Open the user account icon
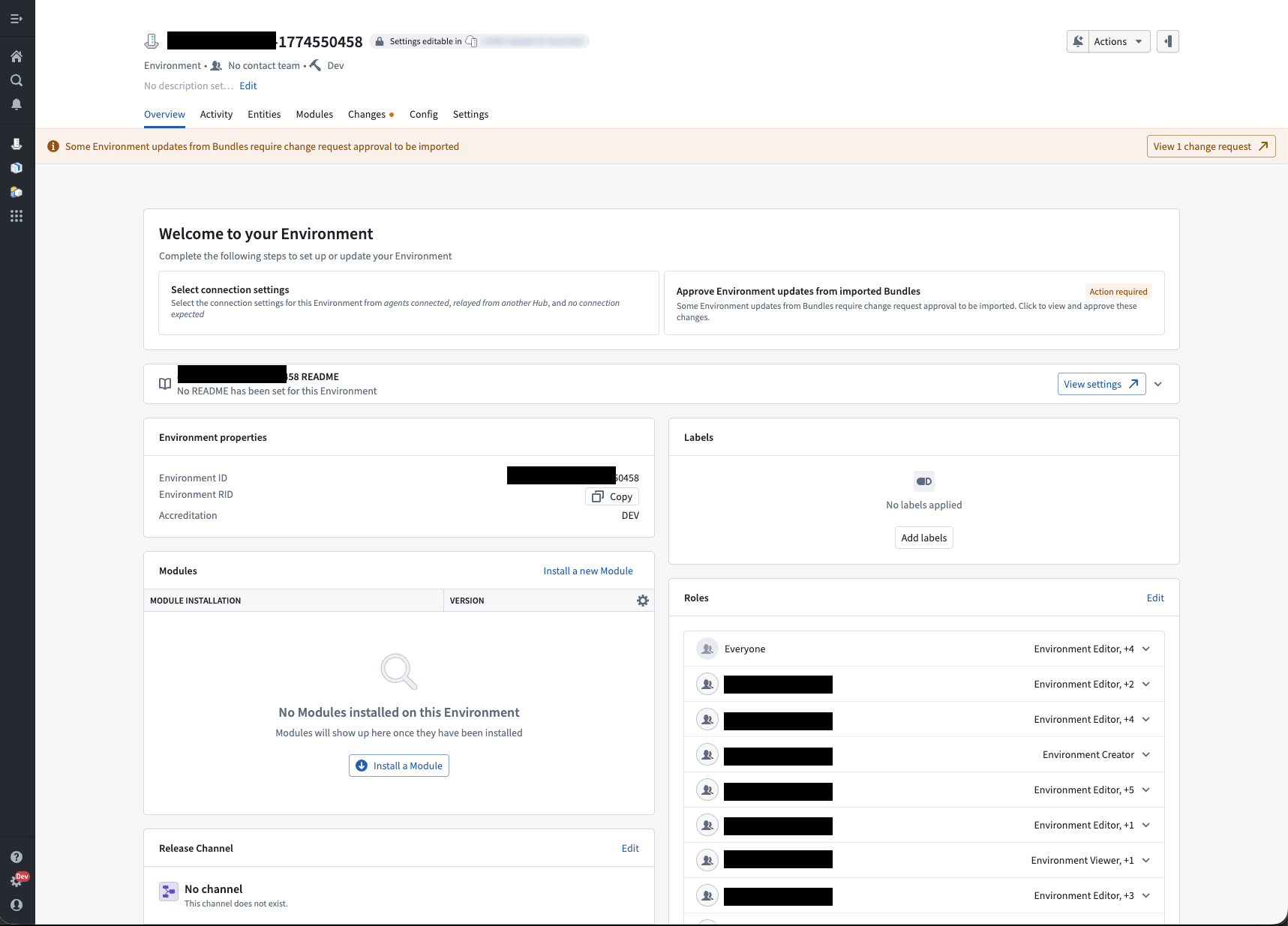The image size is (1288, 926). 17,905
